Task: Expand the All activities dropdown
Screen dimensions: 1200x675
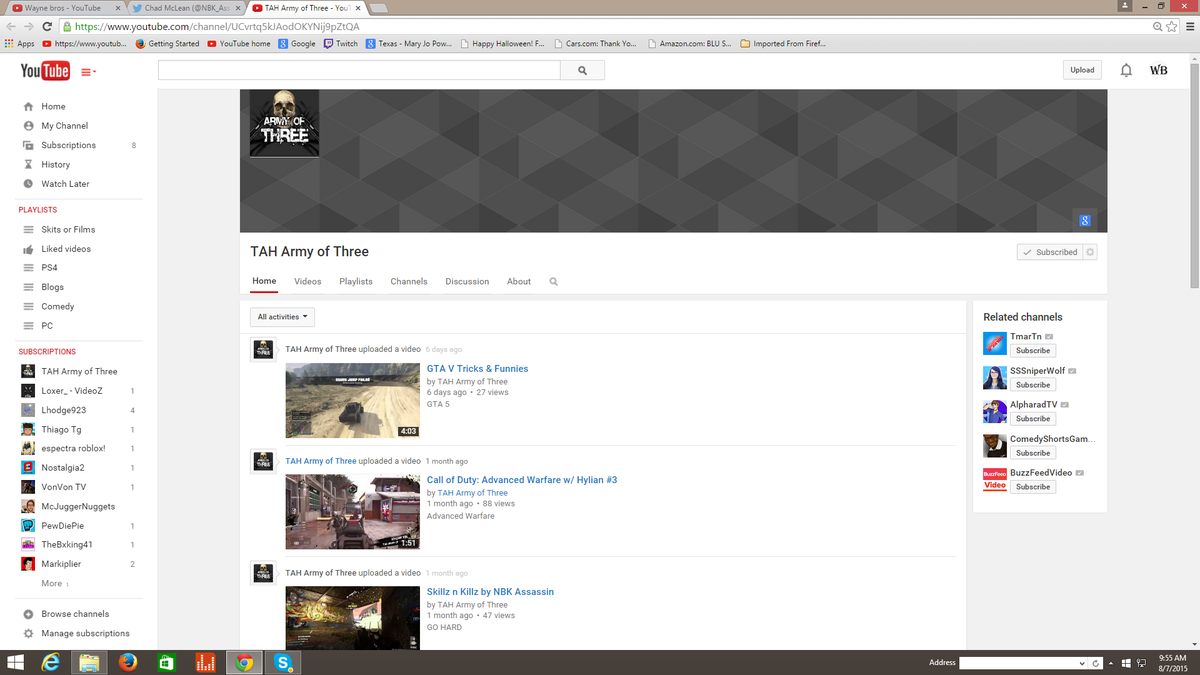Action: tap(282, 317)
